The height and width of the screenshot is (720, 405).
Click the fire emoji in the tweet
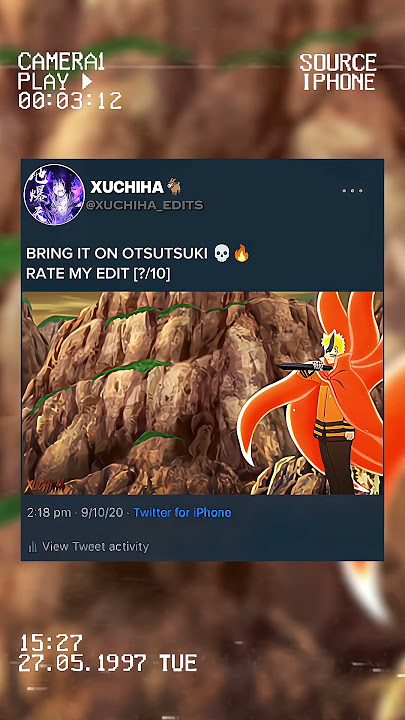pyautogui.click(x=241, y=253)
